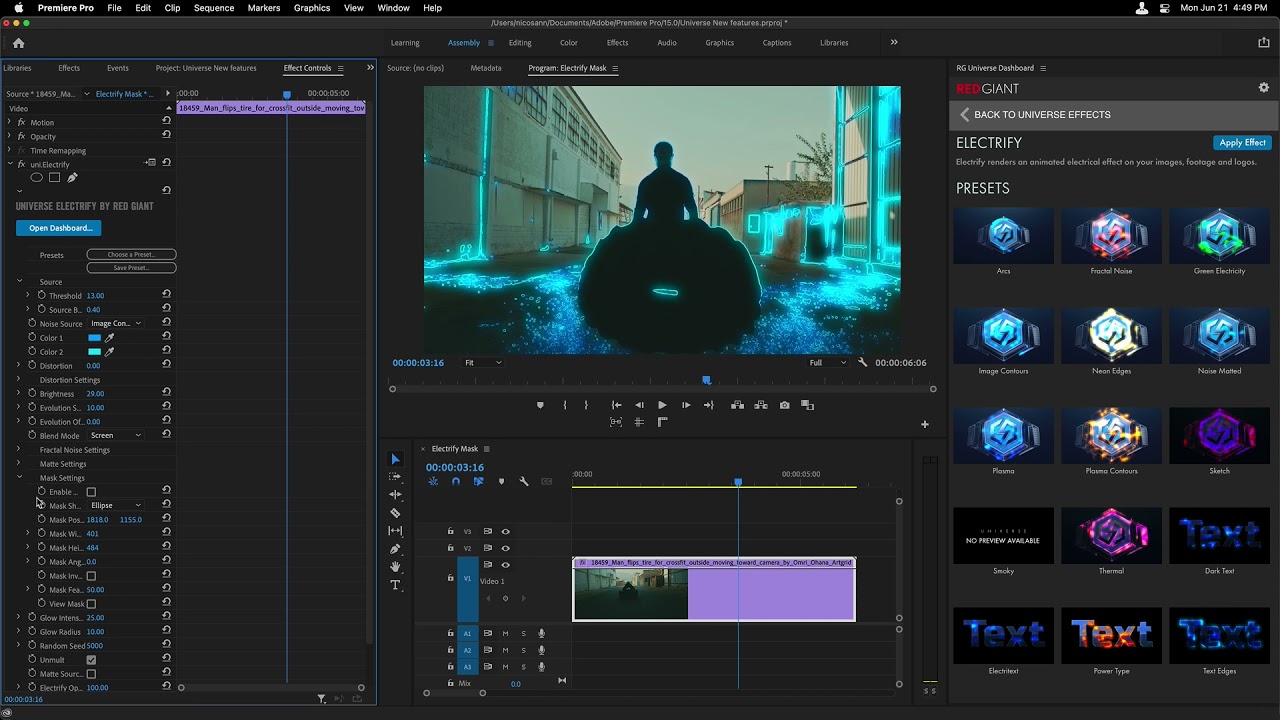Screen dimensions: 1280x720
Task: Open the Sequence menu
Action: [213, 8]
